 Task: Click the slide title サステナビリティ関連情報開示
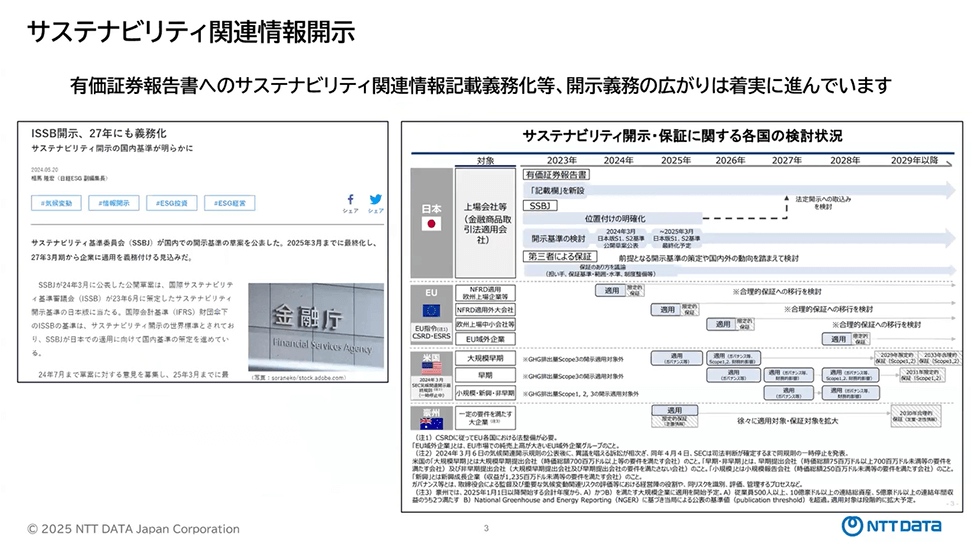point(191,32)
